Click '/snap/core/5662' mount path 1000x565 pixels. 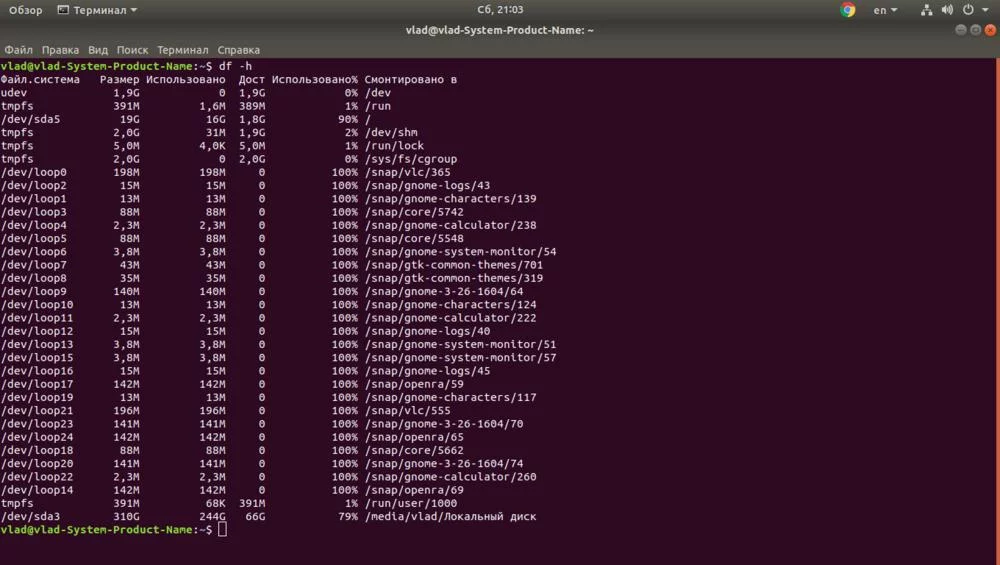414,450
